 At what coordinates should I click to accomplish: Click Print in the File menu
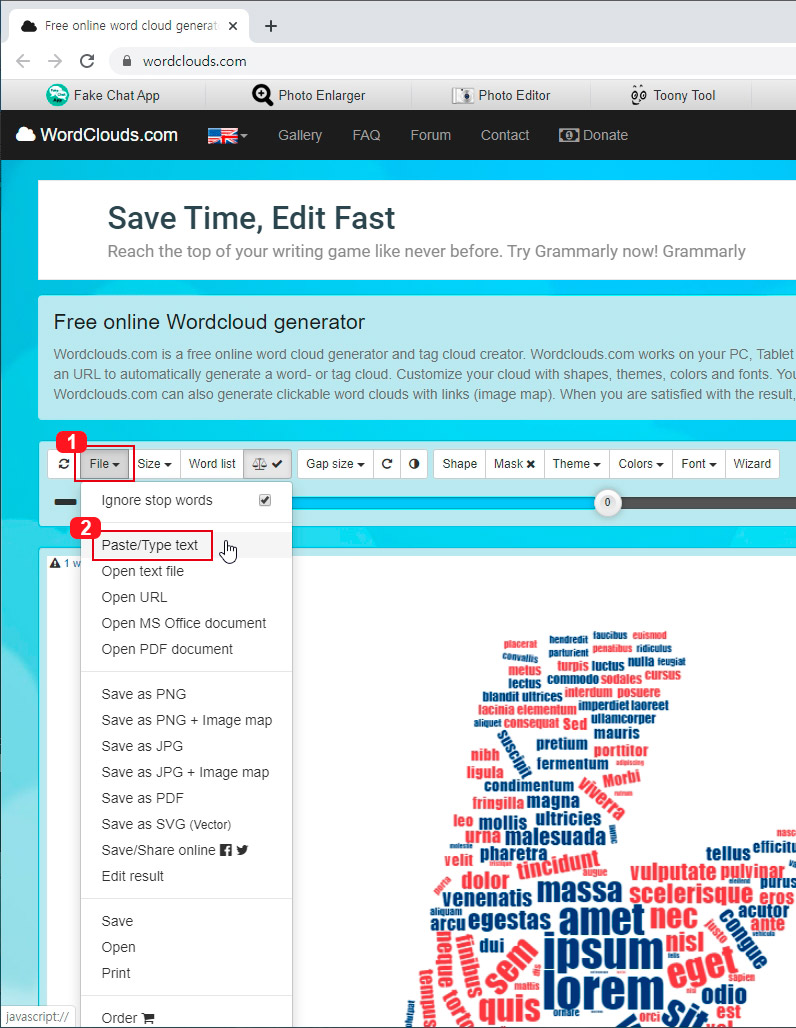click(x=186, y=974)
